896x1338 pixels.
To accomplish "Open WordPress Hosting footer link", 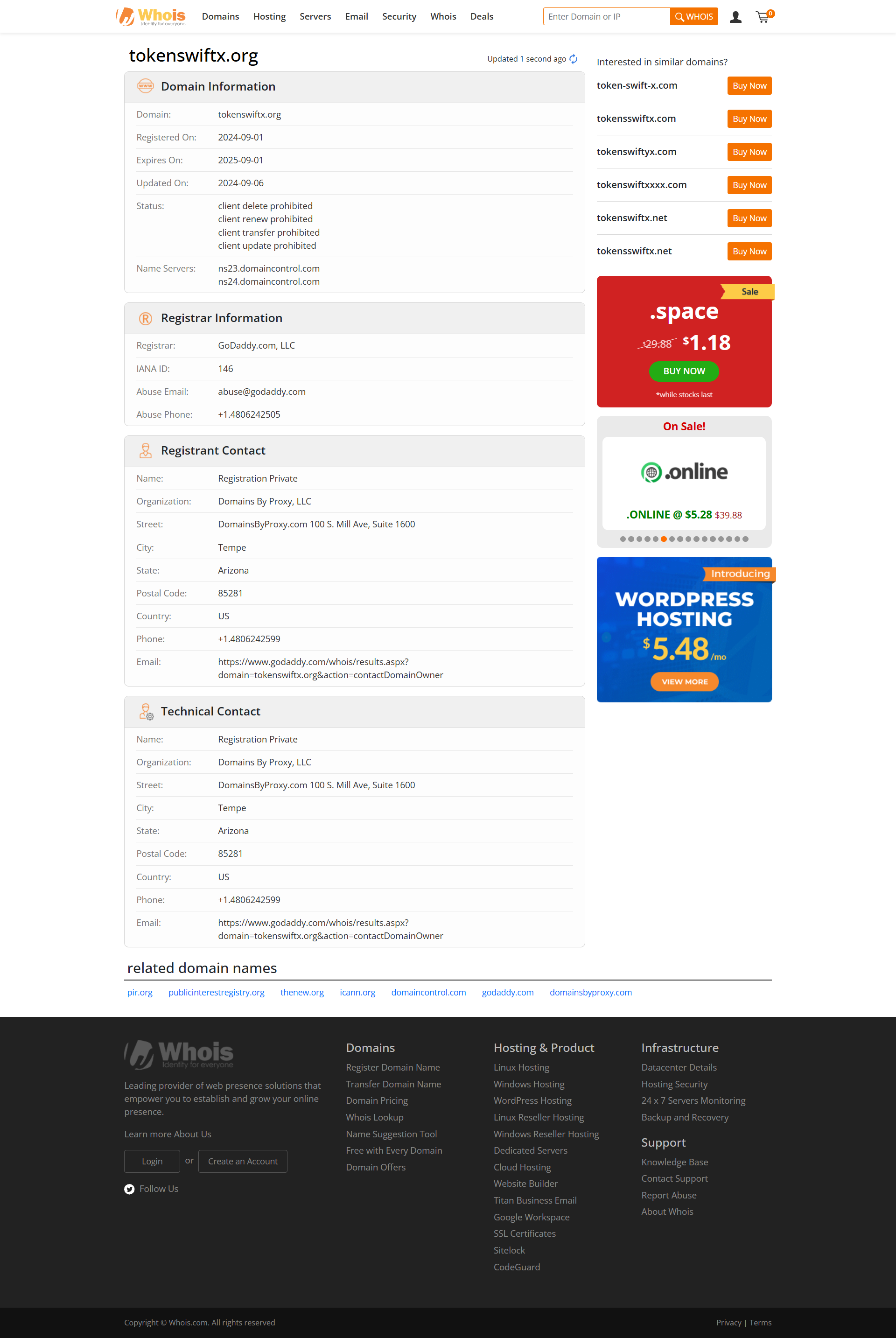I will coord(532,1101).
